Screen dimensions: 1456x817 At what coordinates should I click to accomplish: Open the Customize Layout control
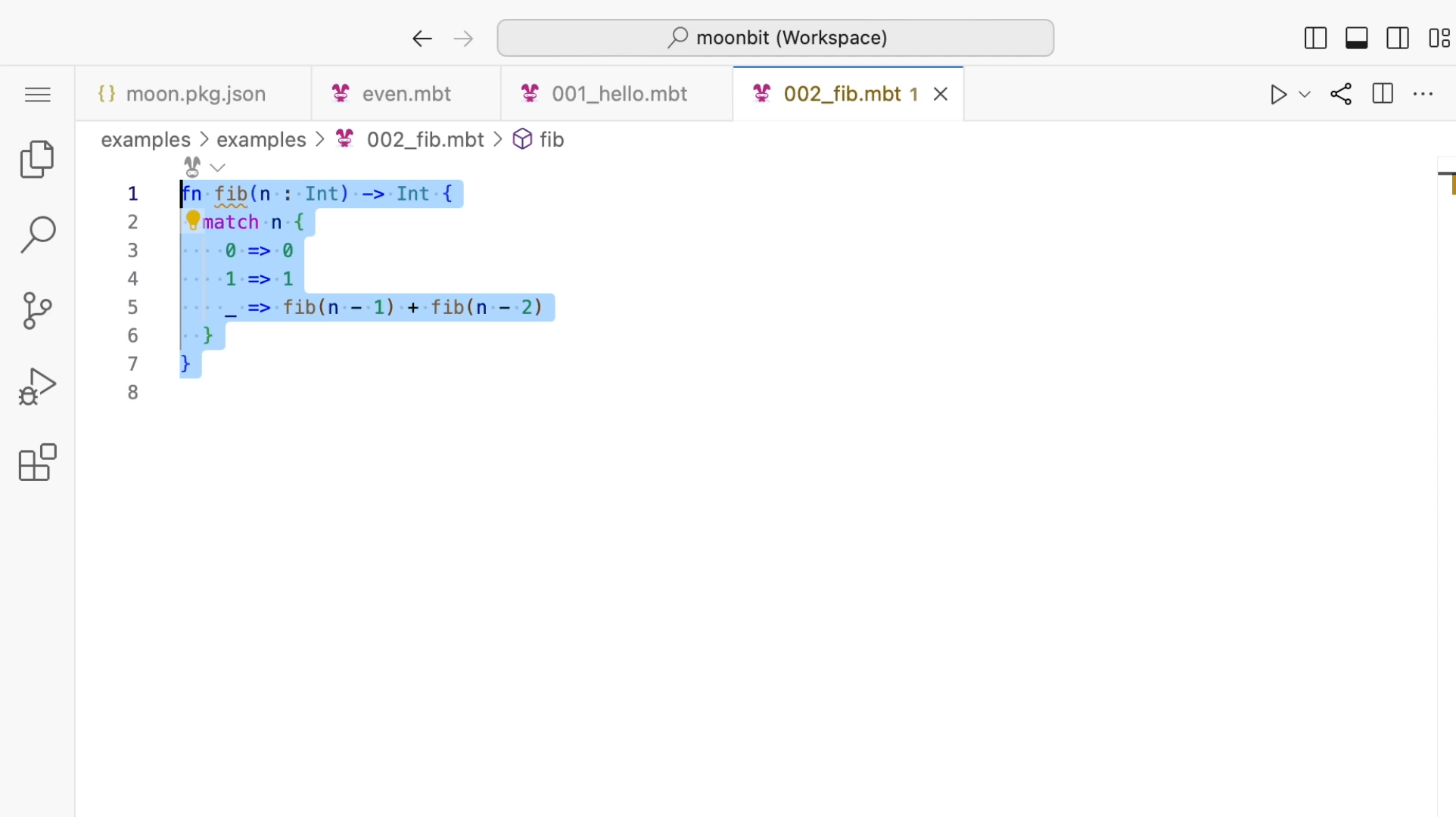click(x=1439, y=37)
